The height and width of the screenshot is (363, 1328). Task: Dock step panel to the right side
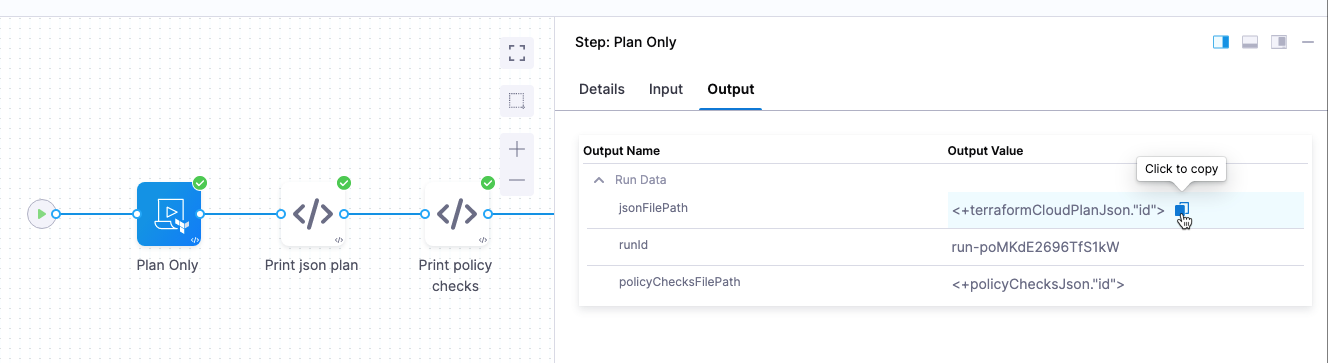[1220, 42]
